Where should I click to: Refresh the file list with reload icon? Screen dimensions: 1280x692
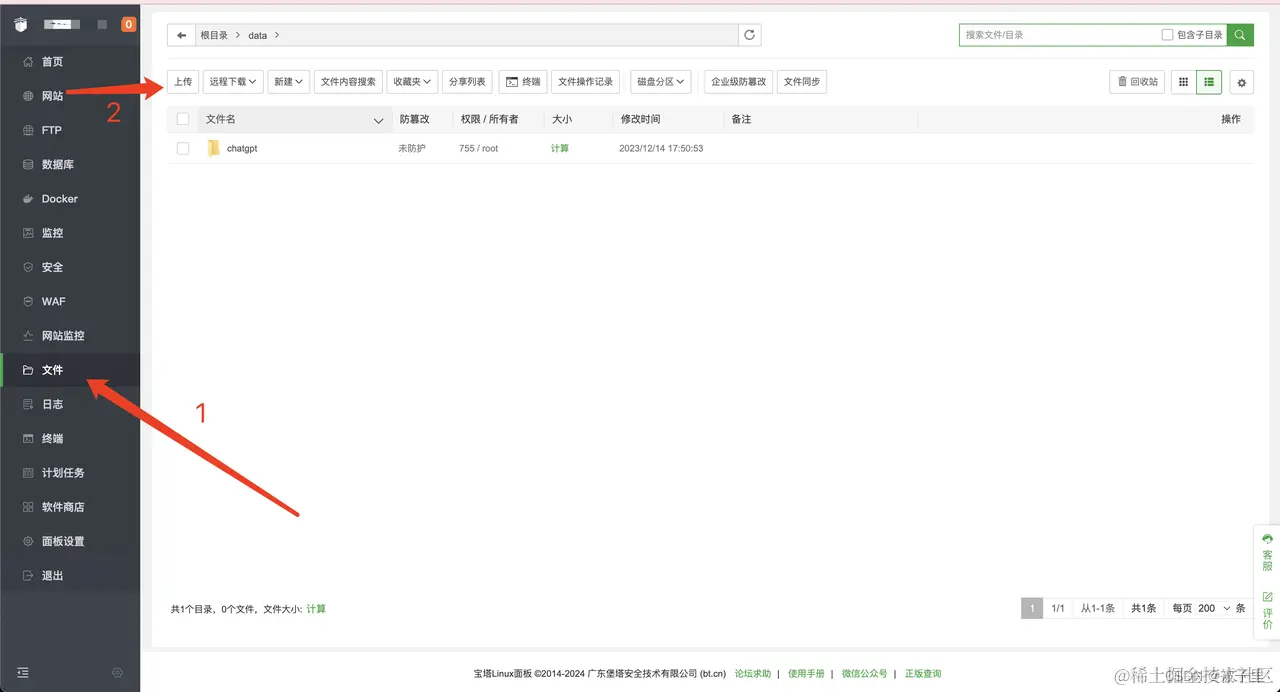coord(750,35)
